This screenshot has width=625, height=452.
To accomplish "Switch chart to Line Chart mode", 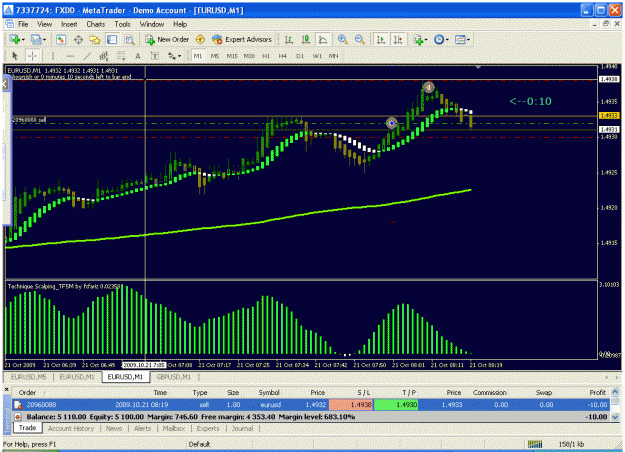I will pos(322,39).
